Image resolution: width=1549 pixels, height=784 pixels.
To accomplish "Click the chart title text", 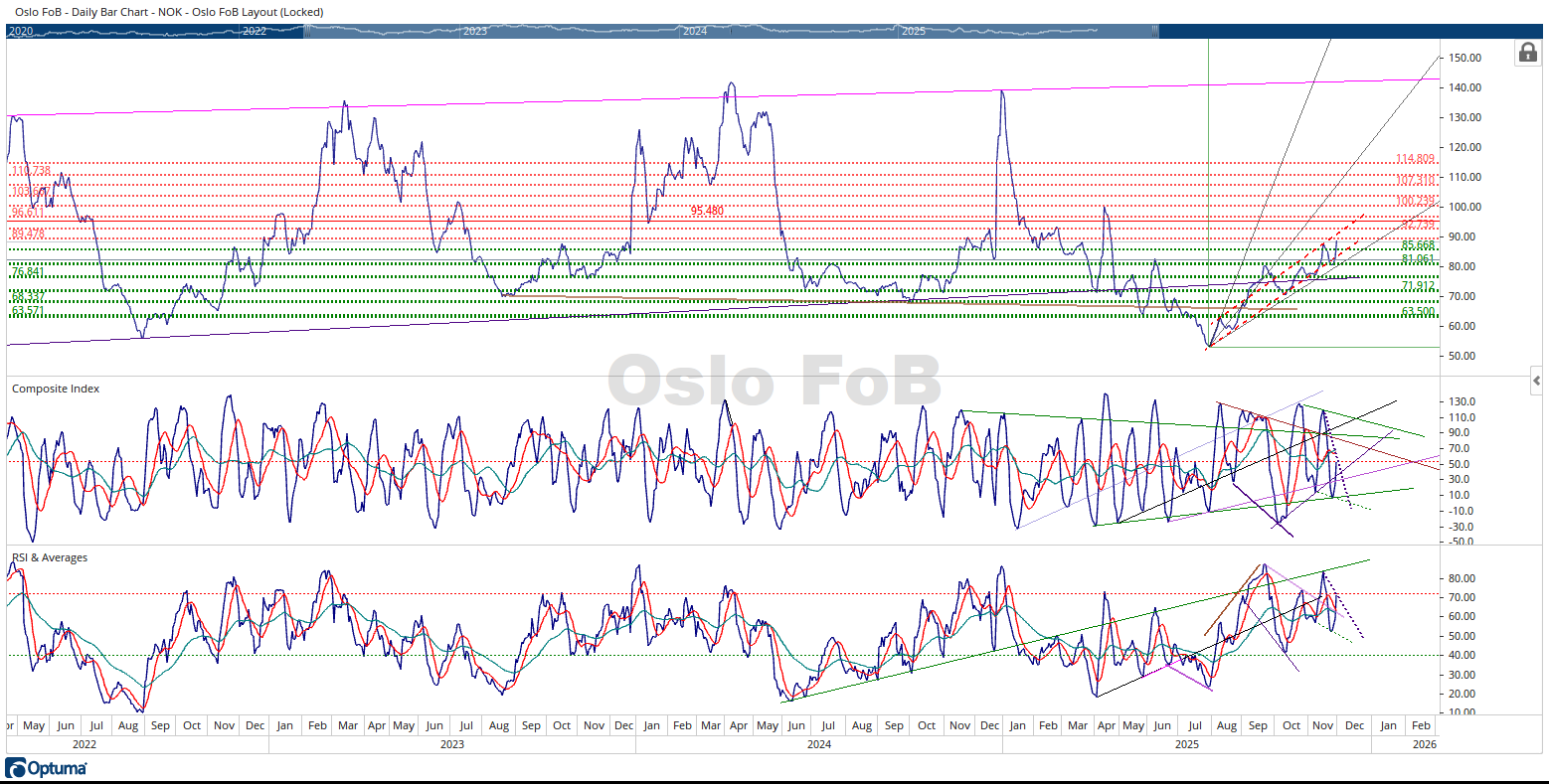I will pyautogui.click(x=169, y=12).
